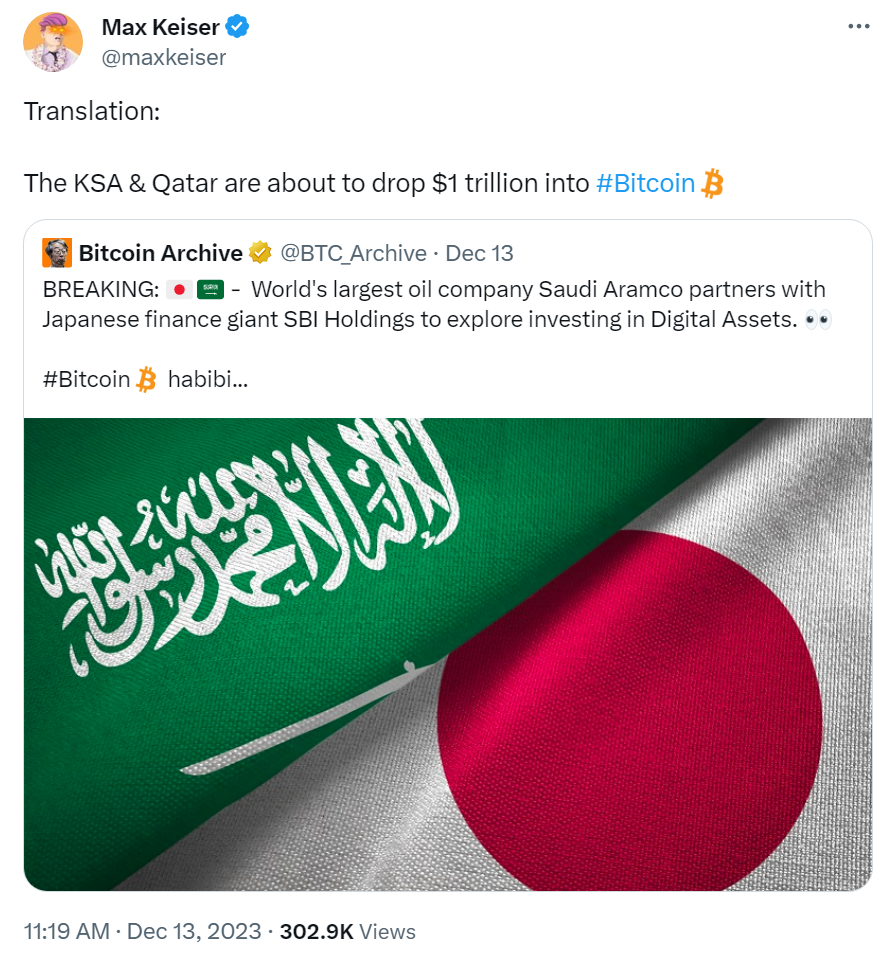Open the Max Keiser display name link
This screenshot has width=889, height=957.
160,27
